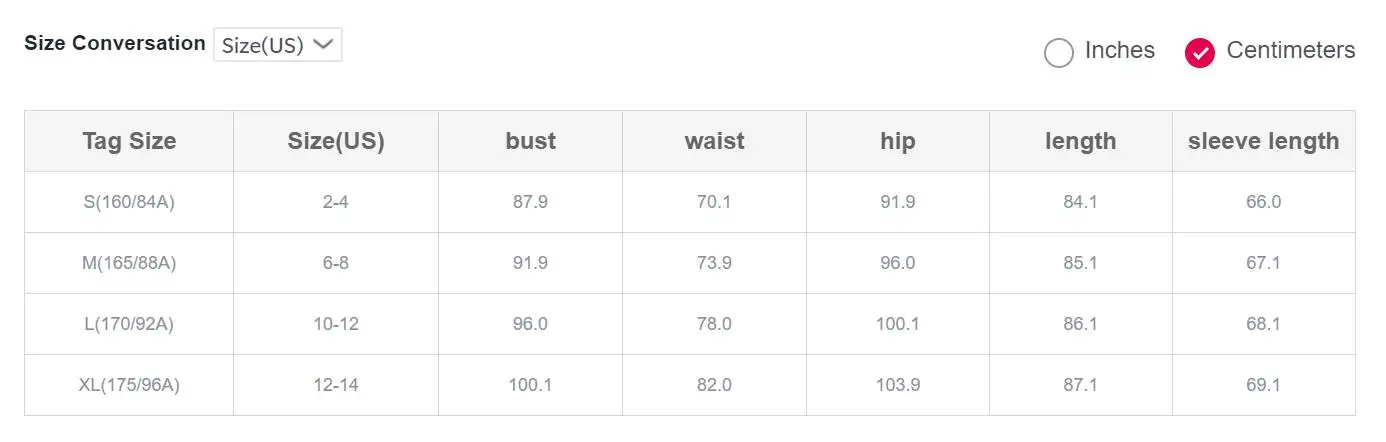Click the Size(US) column header
Screen dimensions: 1386x442
(335, 141)
